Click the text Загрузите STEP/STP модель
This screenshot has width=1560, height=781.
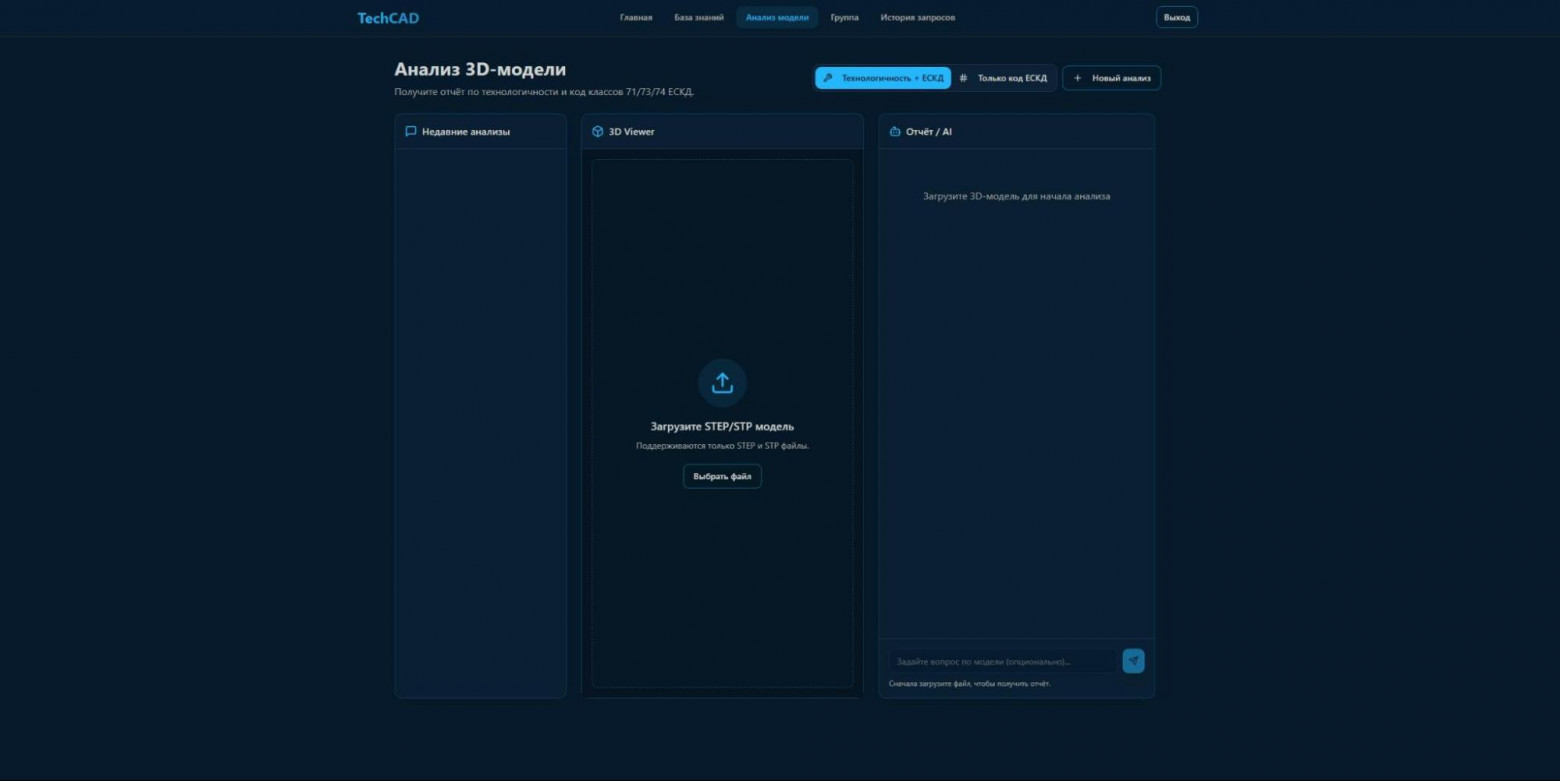722,427
